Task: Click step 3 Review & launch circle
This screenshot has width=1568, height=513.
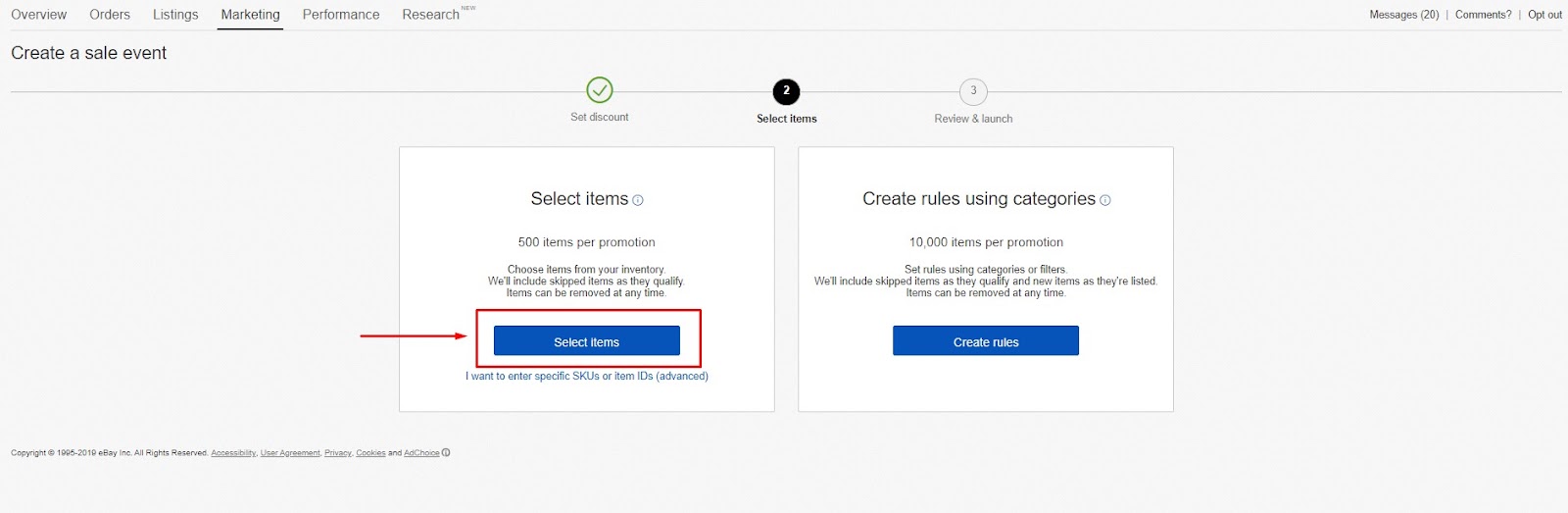Action: (973, 91)
